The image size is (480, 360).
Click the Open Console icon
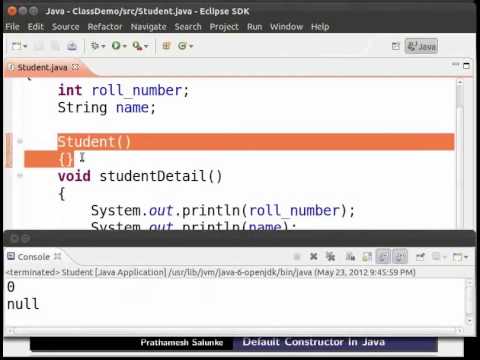pos(457,257)
